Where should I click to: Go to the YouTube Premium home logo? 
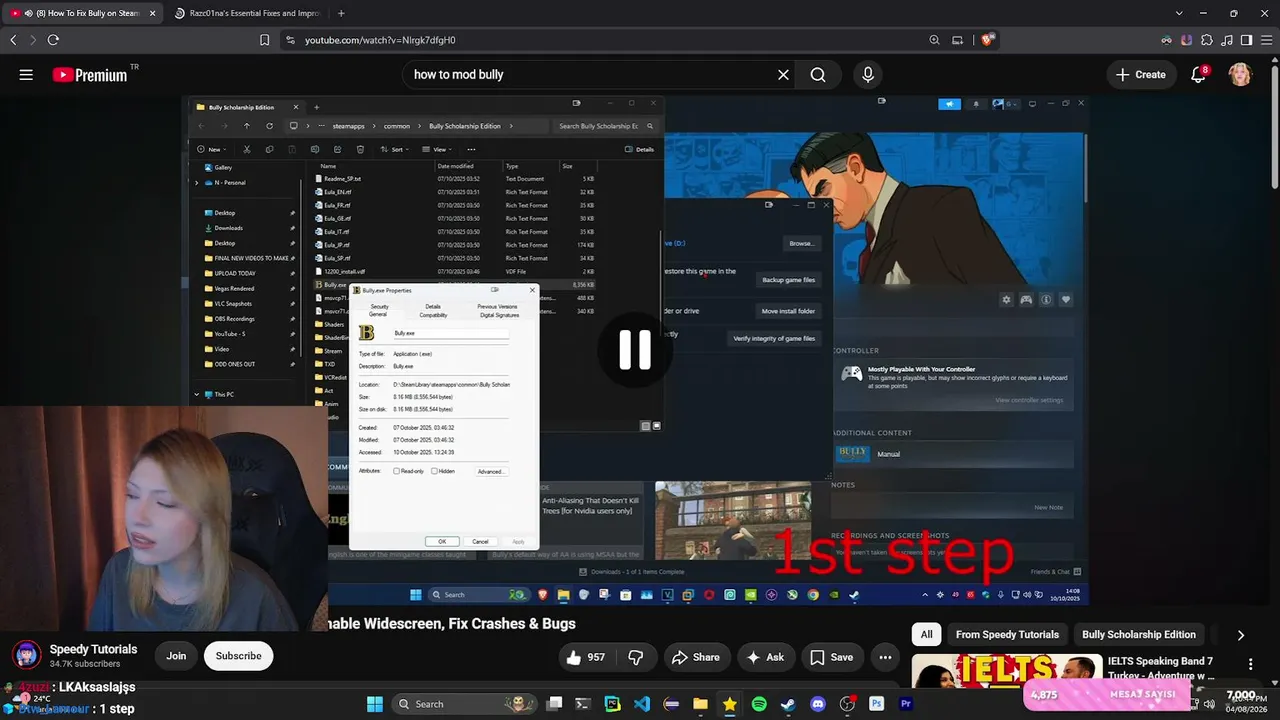90,75
